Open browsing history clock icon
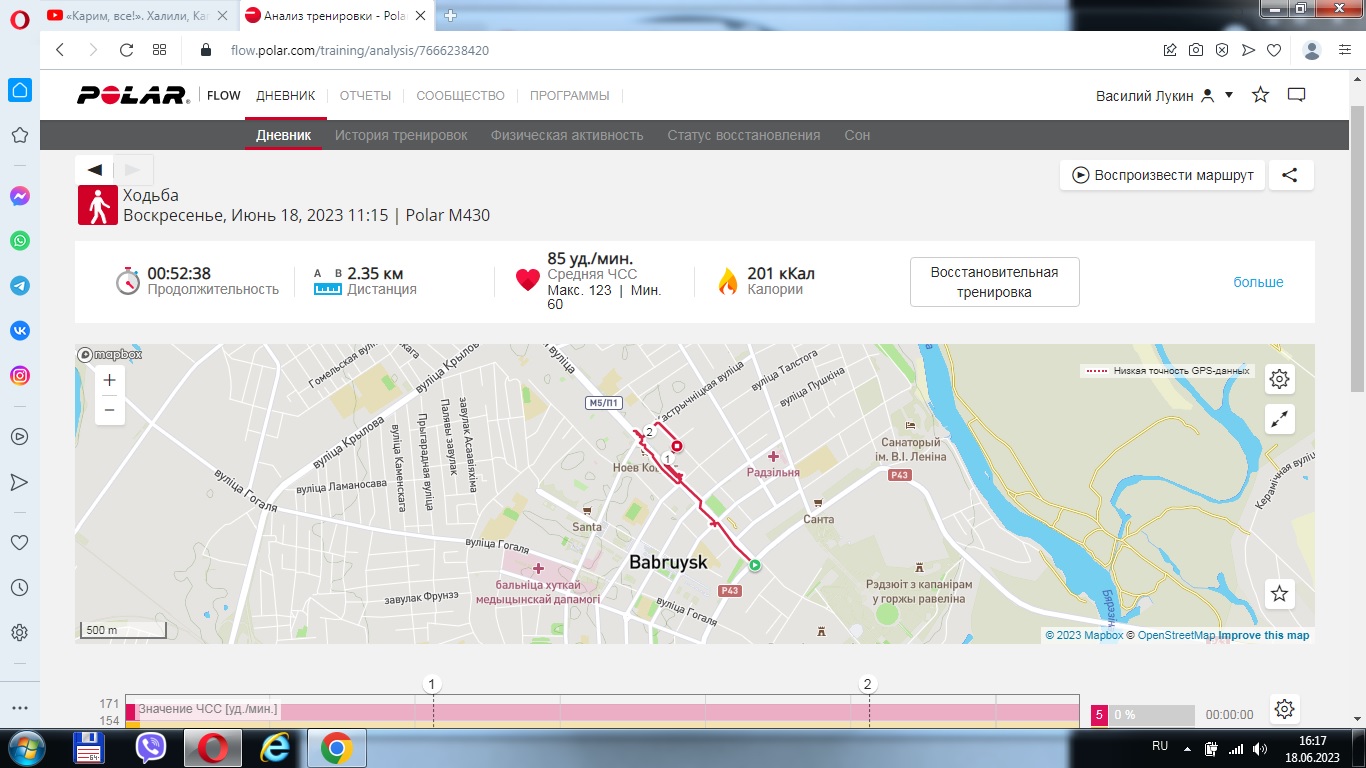This screenshot has width=1366, height=768. (19, 588)
